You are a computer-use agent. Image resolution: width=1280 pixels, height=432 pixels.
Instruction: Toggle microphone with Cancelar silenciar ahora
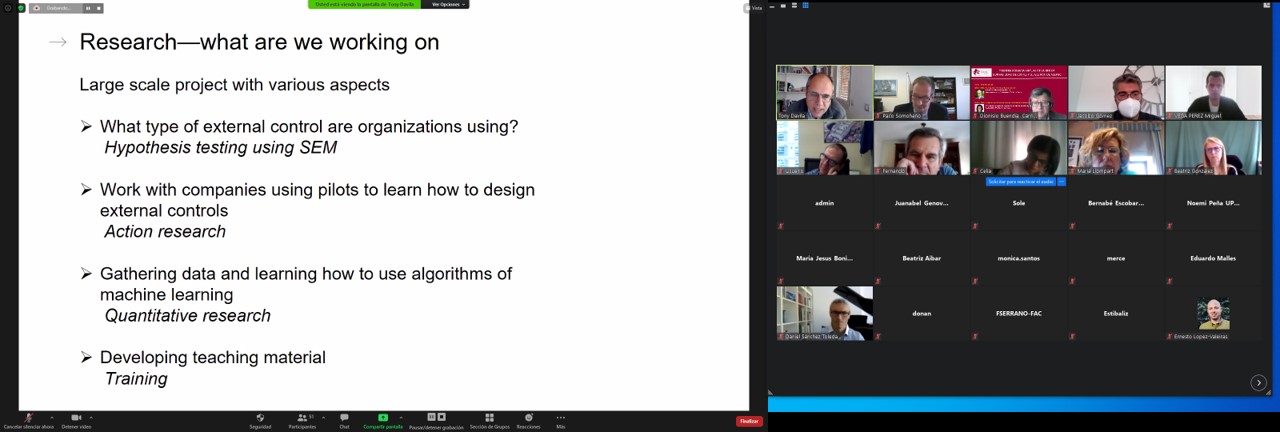[28, 418]
